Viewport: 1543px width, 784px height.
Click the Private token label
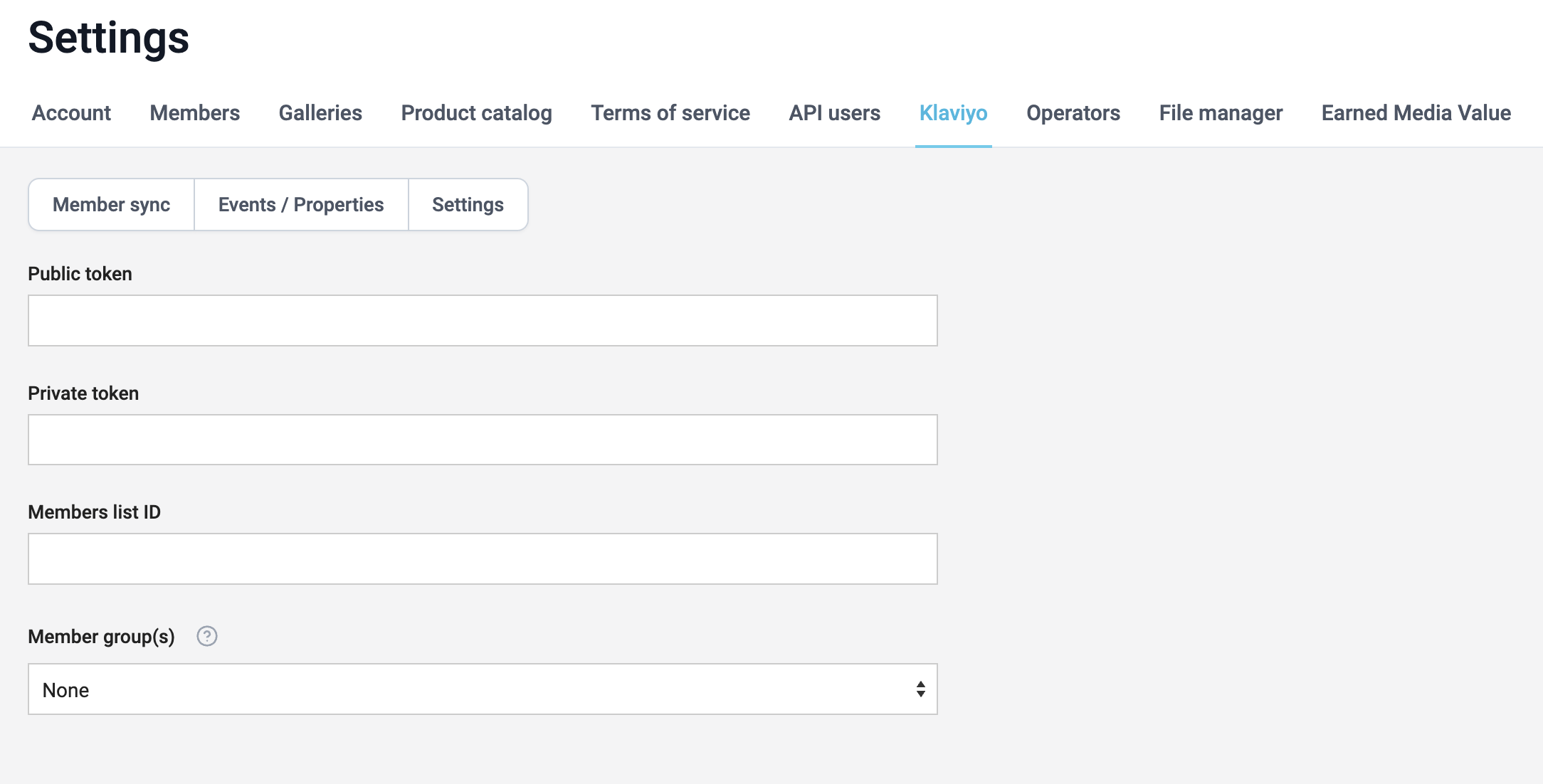coord(83,393)
